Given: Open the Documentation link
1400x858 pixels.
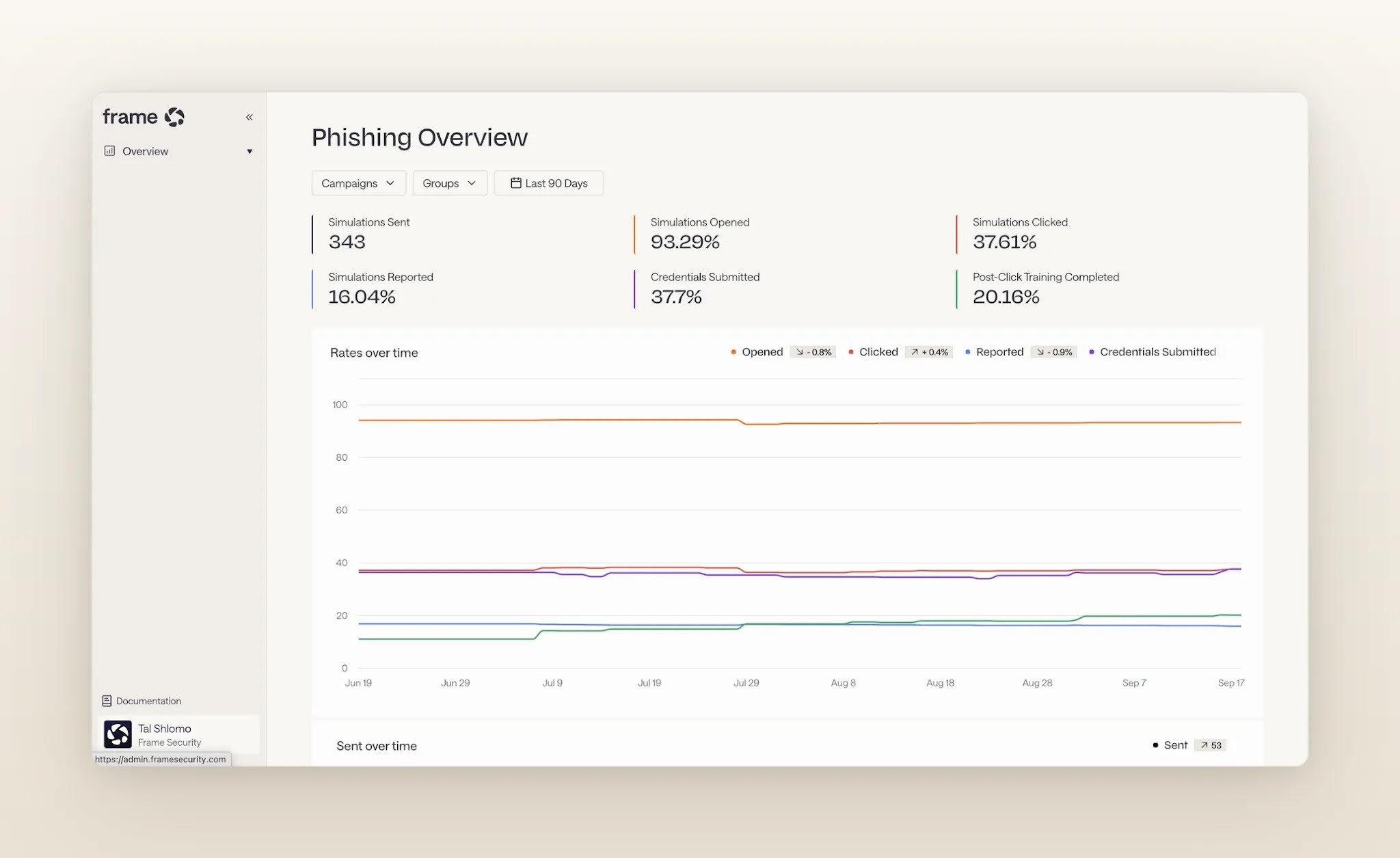Looking at the screenshot, I should click(148, 701).
